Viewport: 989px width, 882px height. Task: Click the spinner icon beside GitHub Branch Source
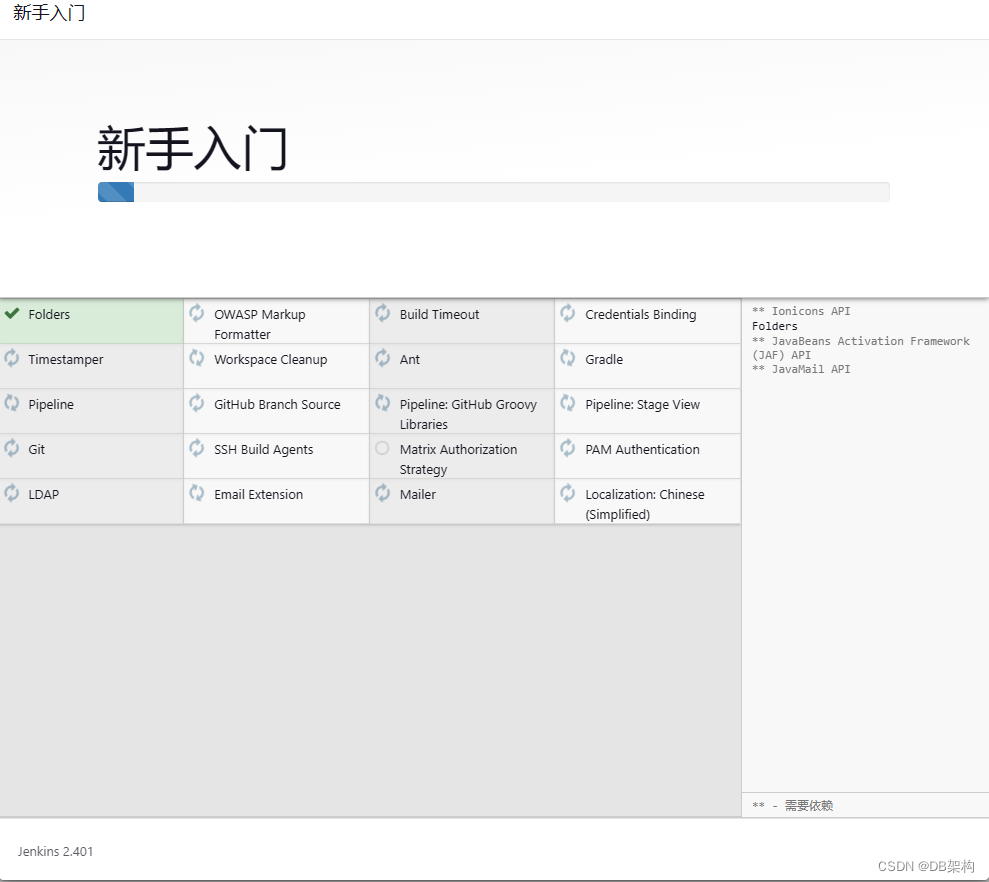pyautogui.click(x=197, y=403)
